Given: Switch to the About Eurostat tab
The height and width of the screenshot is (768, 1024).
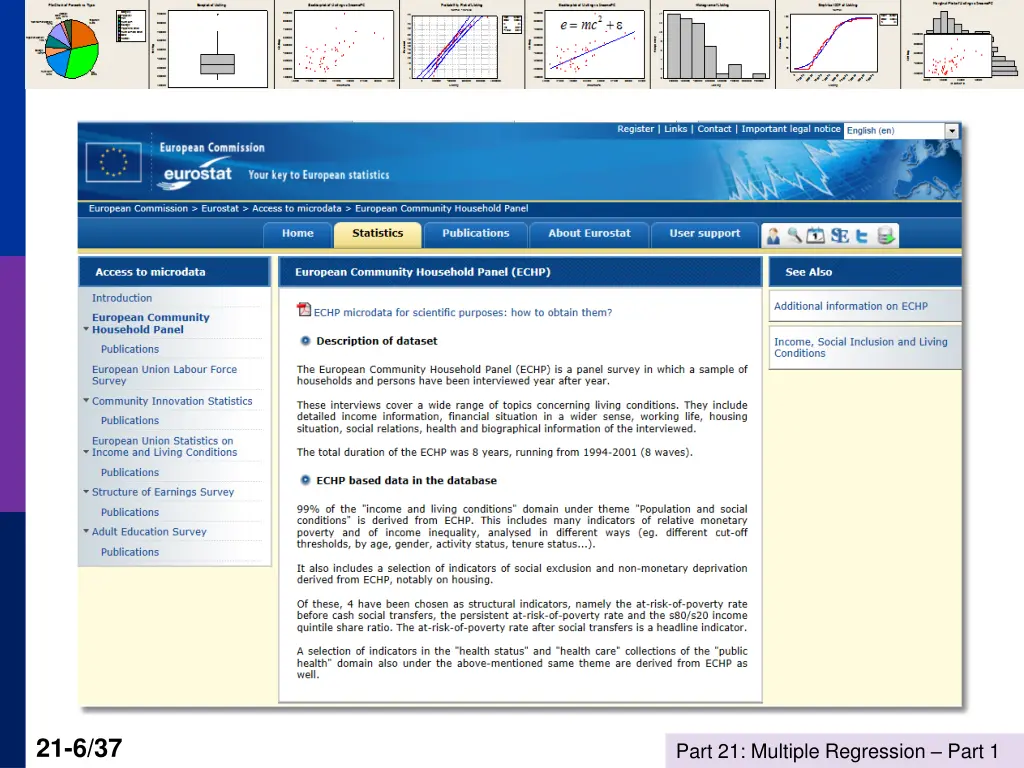Looking at the screenshot, I should 590,234.
